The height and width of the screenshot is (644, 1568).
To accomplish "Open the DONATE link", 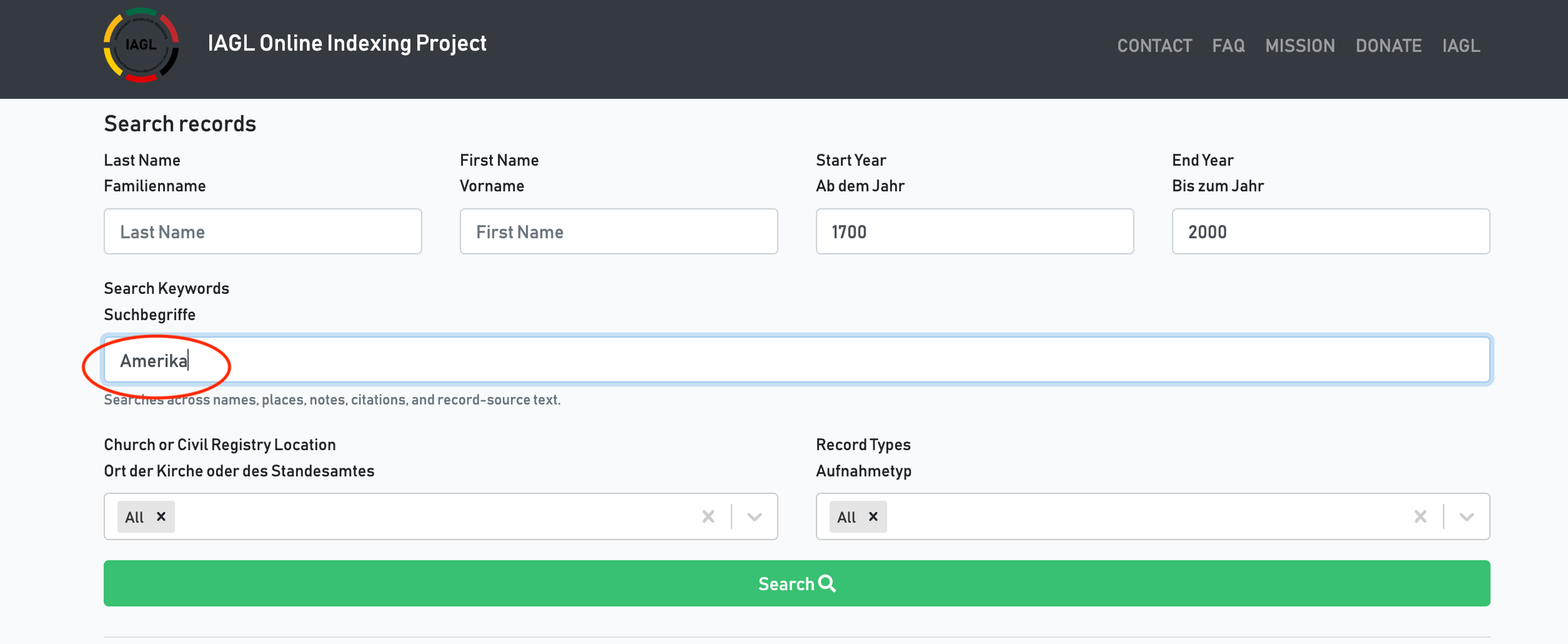I will [1389, 46].
